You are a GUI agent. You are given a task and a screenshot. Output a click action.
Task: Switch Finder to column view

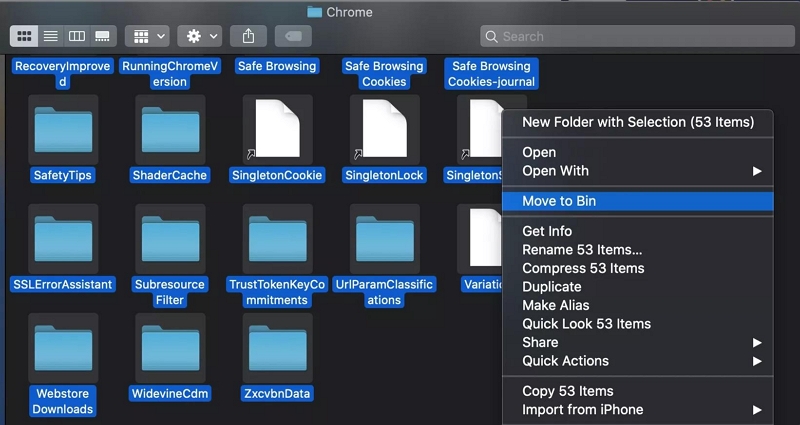point(77,36)
